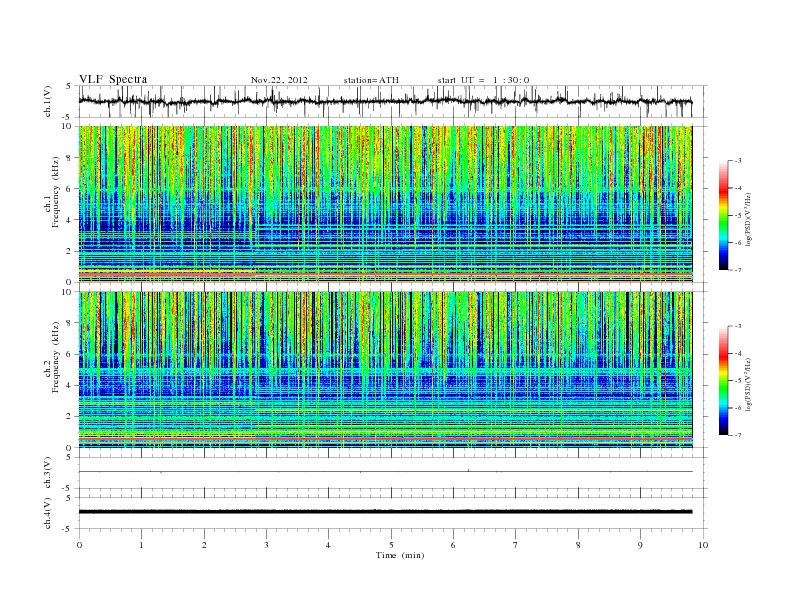The width and height of the screenshot is (792, 612).
Task: Select the ch.2 colorbar "log(PSD)(V²/Hz)" label
Action: (749, 383)
